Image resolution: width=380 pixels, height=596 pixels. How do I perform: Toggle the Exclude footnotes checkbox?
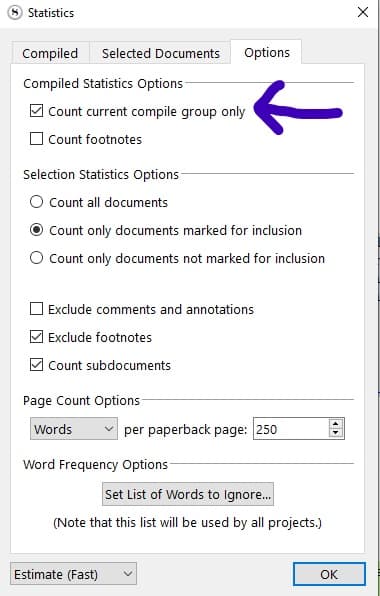click(36, 337)
